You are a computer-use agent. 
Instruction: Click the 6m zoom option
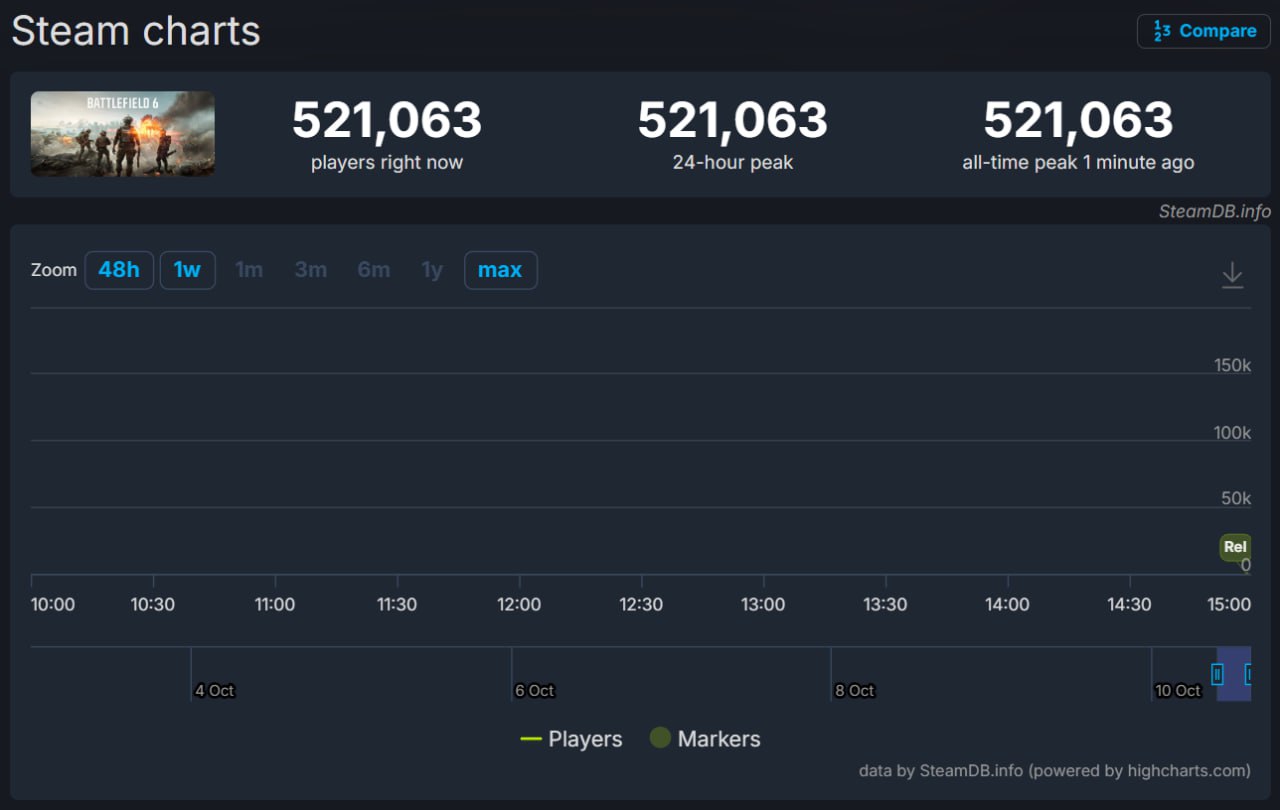(373, 270)
